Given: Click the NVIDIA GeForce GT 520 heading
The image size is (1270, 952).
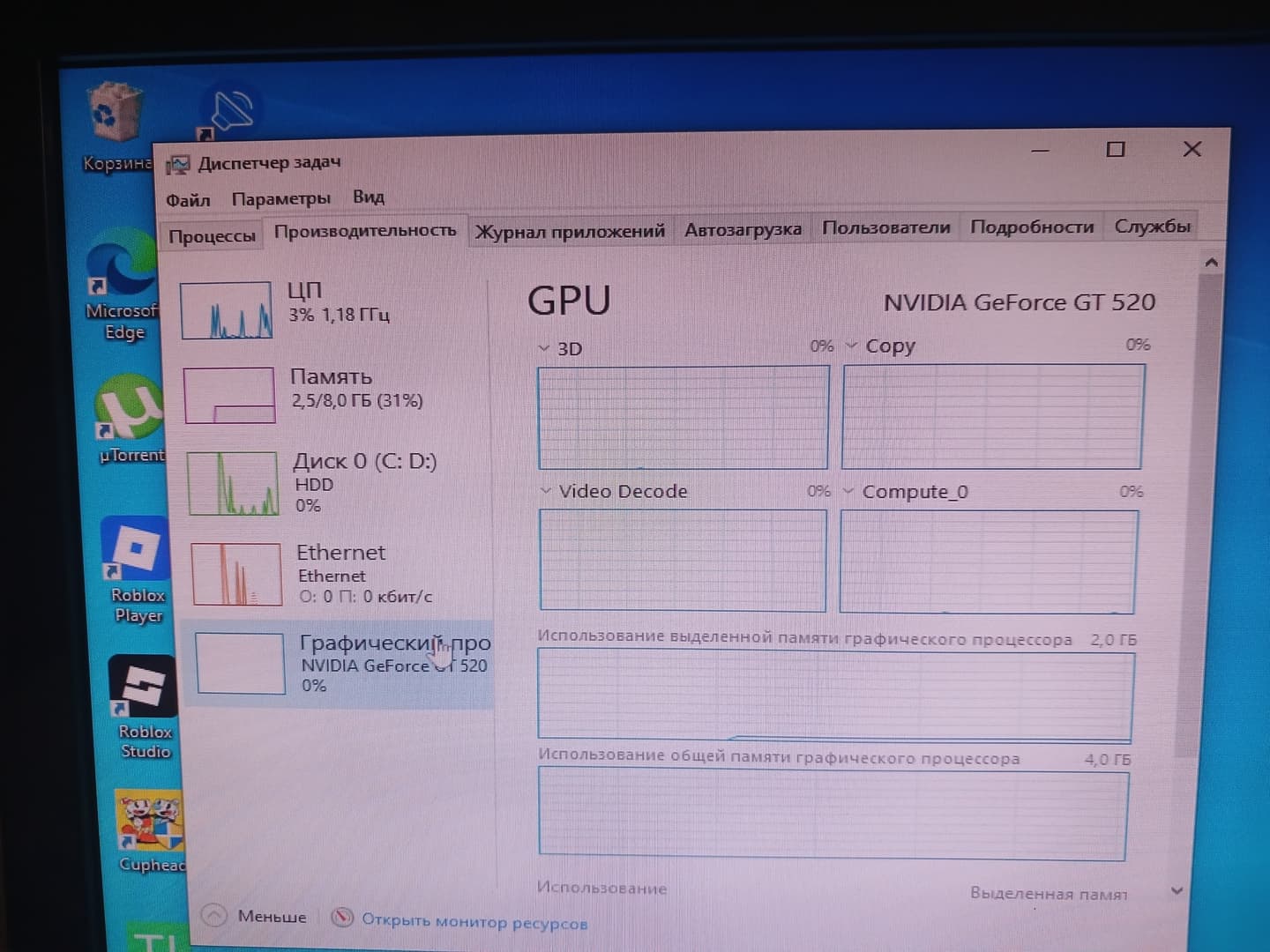Looking at the screenshot, I should pyautogui.click(x=1020, y=302).
